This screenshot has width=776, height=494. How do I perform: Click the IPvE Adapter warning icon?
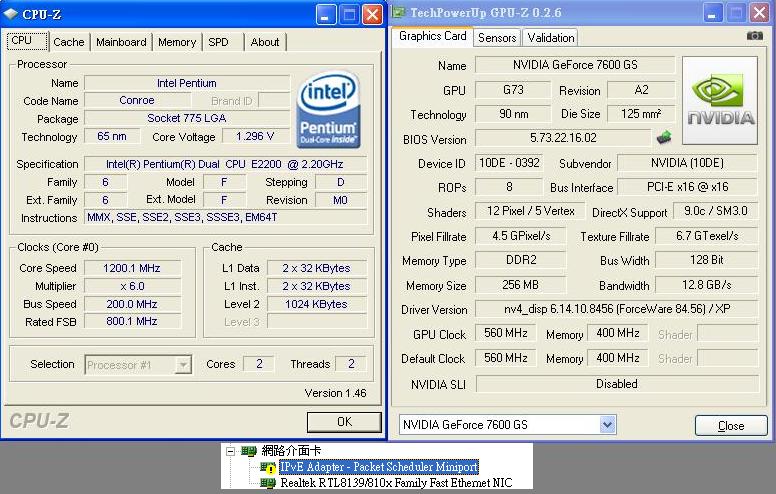pyautogui.click(x=268, y=467)
